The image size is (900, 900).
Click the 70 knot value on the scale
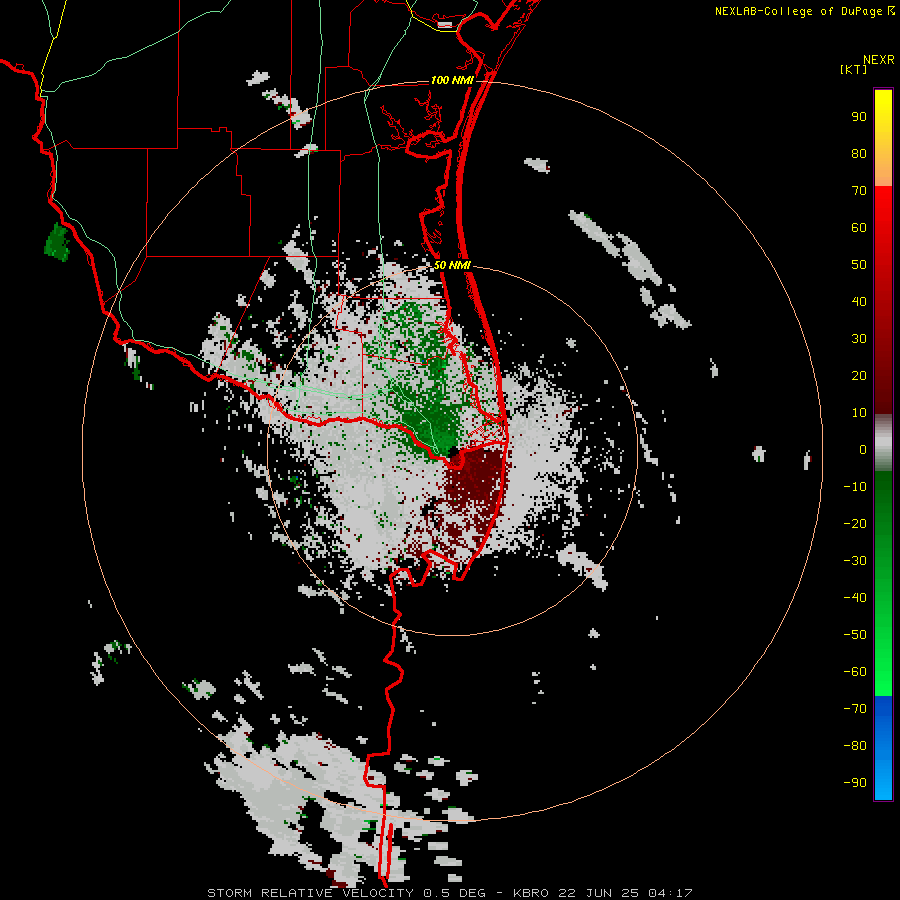click(x=859, y=191)
